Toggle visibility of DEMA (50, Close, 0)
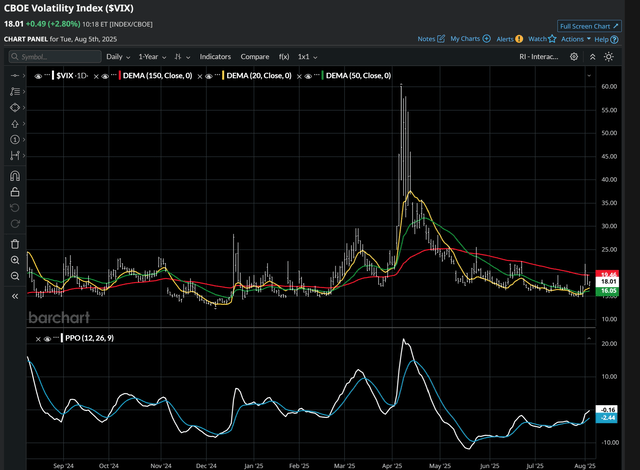 tap(308, 76)
